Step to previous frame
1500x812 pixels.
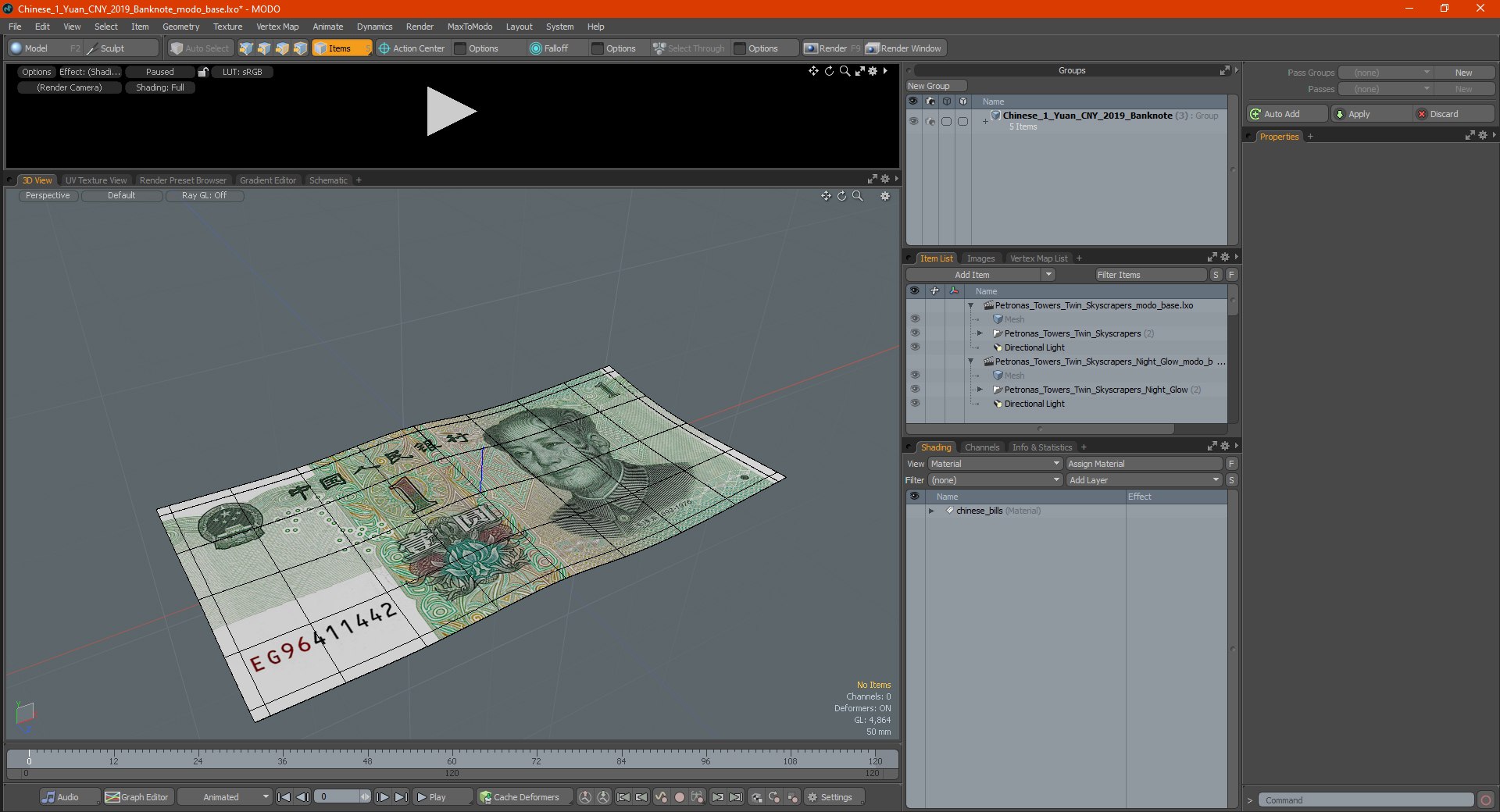click(302, 797)
